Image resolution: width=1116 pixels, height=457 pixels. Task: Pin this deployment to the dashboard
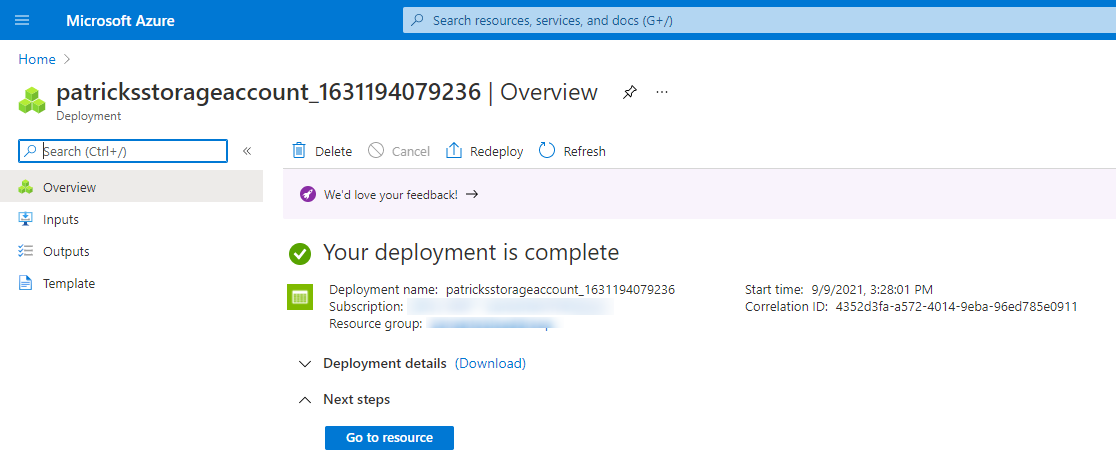coord(629,93)
